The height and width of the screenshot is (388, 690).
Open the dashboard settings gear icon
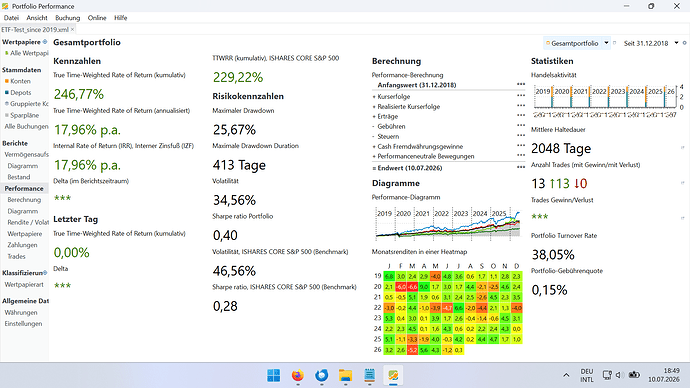click(684, 43)
